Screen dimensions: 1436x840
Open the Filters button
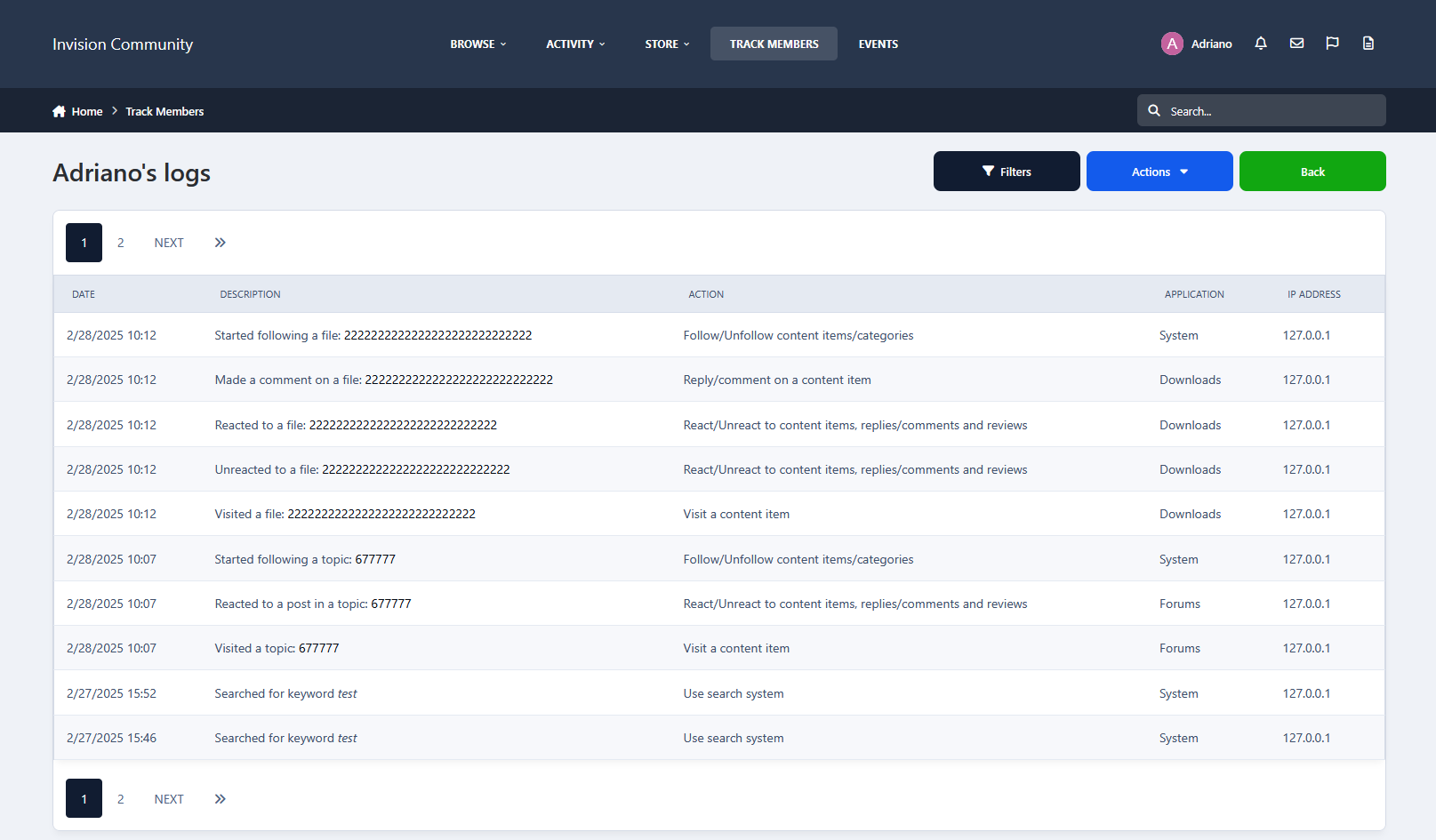tap(1006, 172)
